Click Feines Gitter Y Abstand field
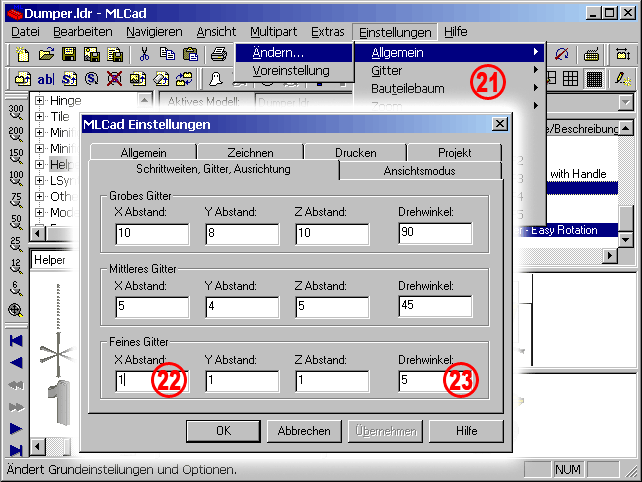Viewport: 642px width, 482px height. click(x=242, y=381)
